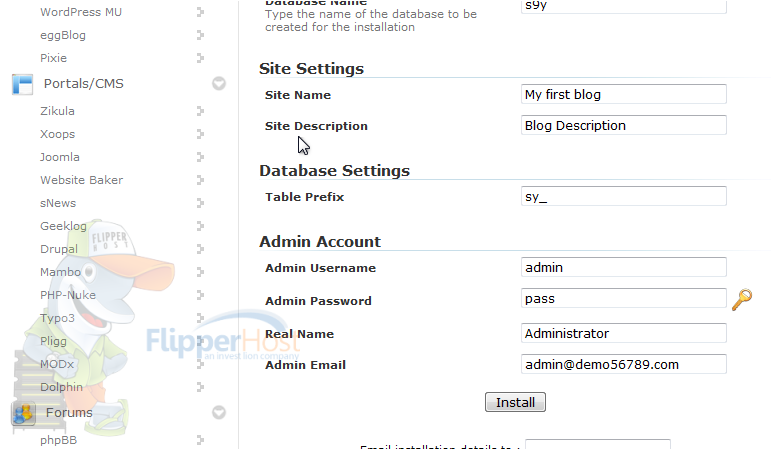Focus the Admin Username field

[624, 267]
